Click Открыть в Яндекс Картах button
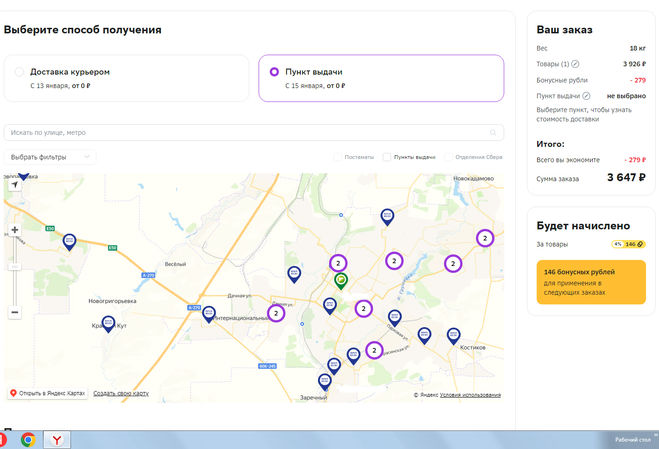 click(x=48, y=394)
